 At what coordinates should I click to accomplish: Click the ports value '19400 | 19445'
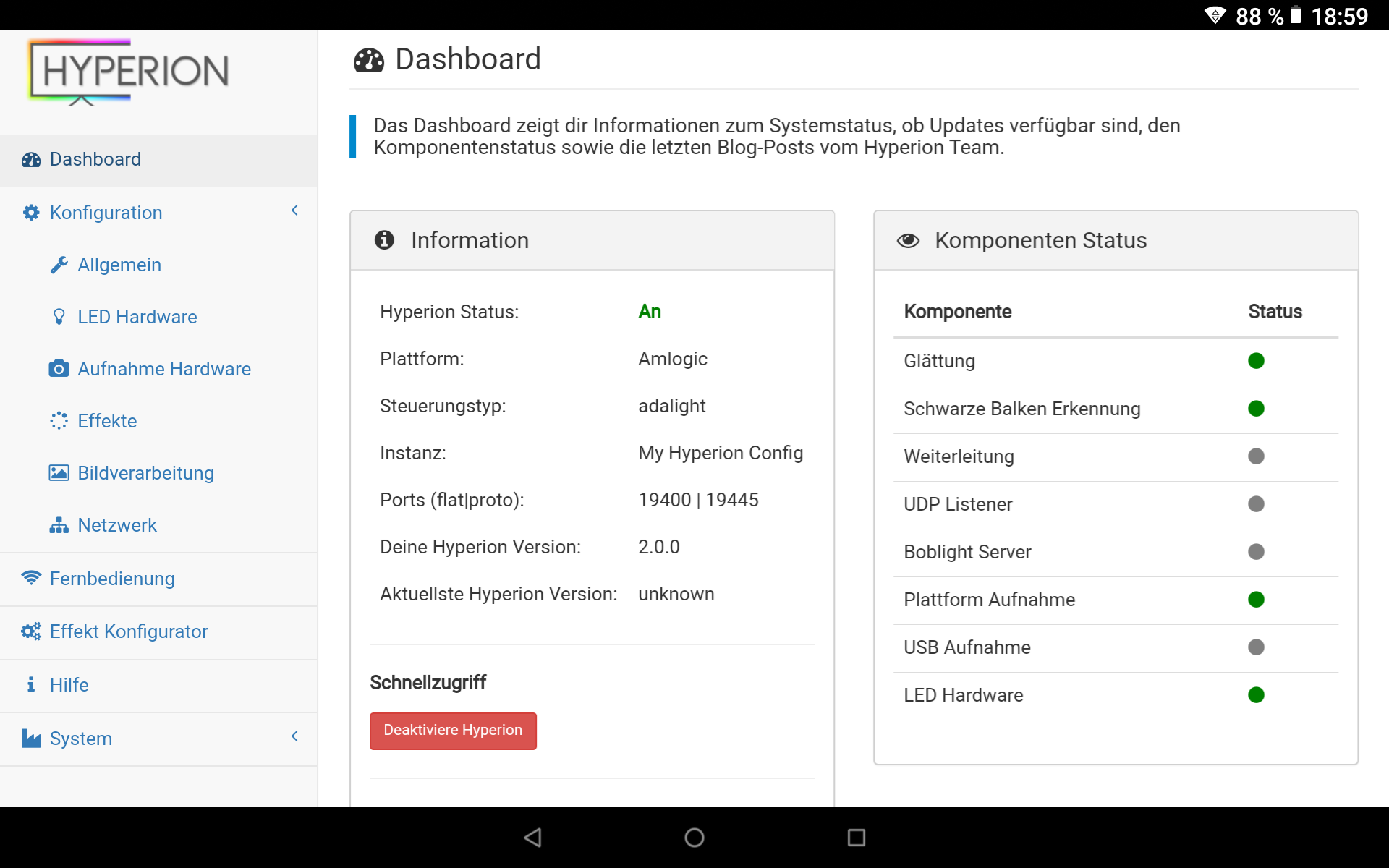tap(698, 500)
